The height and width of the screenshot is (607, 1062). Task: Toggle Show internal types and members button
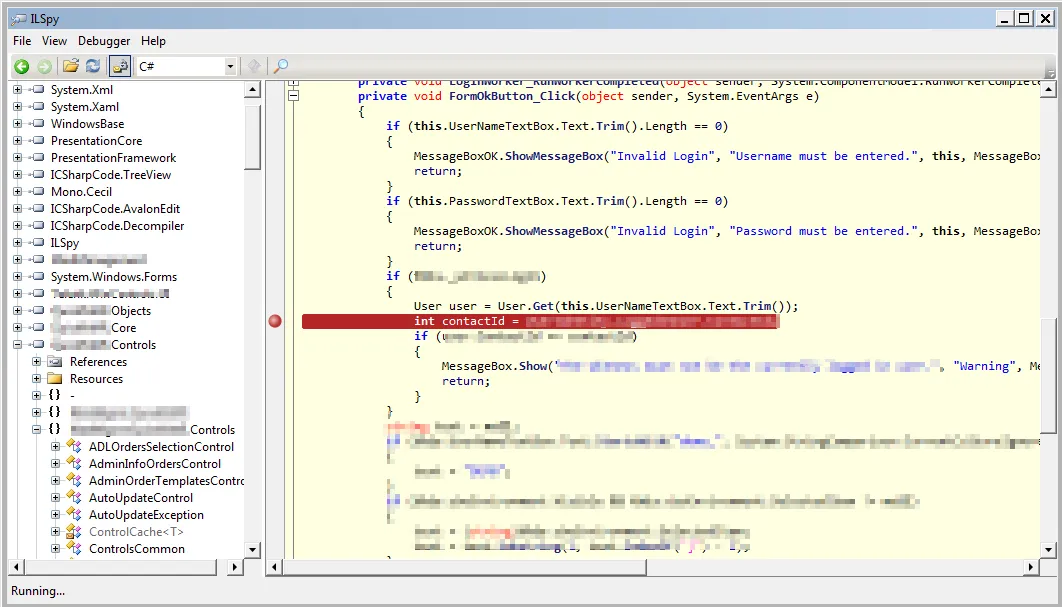pos(120,66)
